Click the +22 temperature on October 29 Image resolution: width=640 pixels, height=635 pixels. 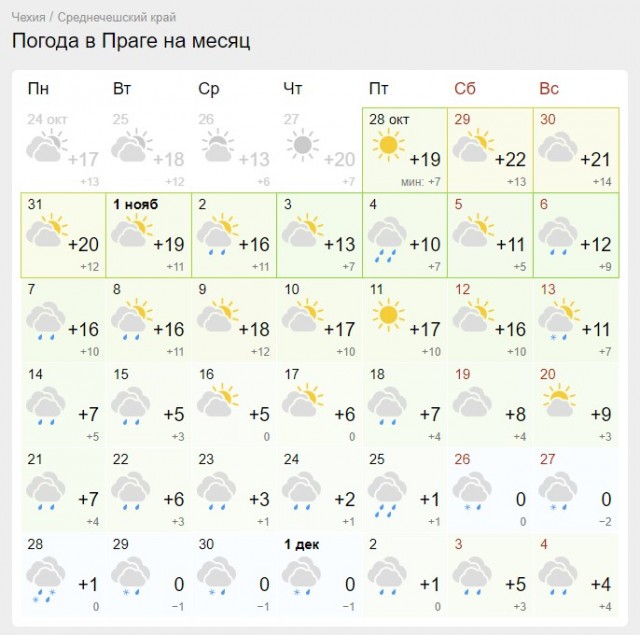pyautogui.click(x=510, y=160)
